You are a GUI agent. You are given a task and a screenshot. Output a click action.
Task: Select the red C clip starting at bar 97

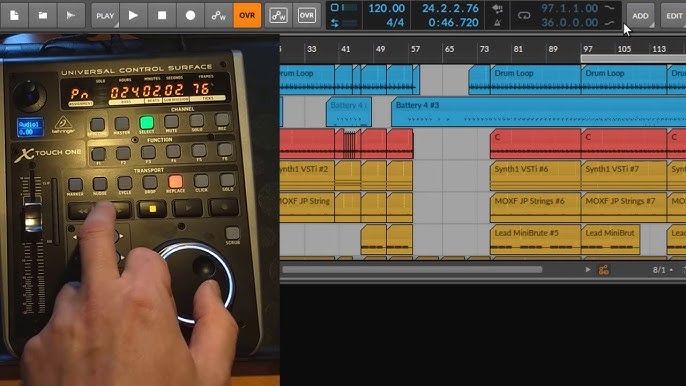click(624, 144)
